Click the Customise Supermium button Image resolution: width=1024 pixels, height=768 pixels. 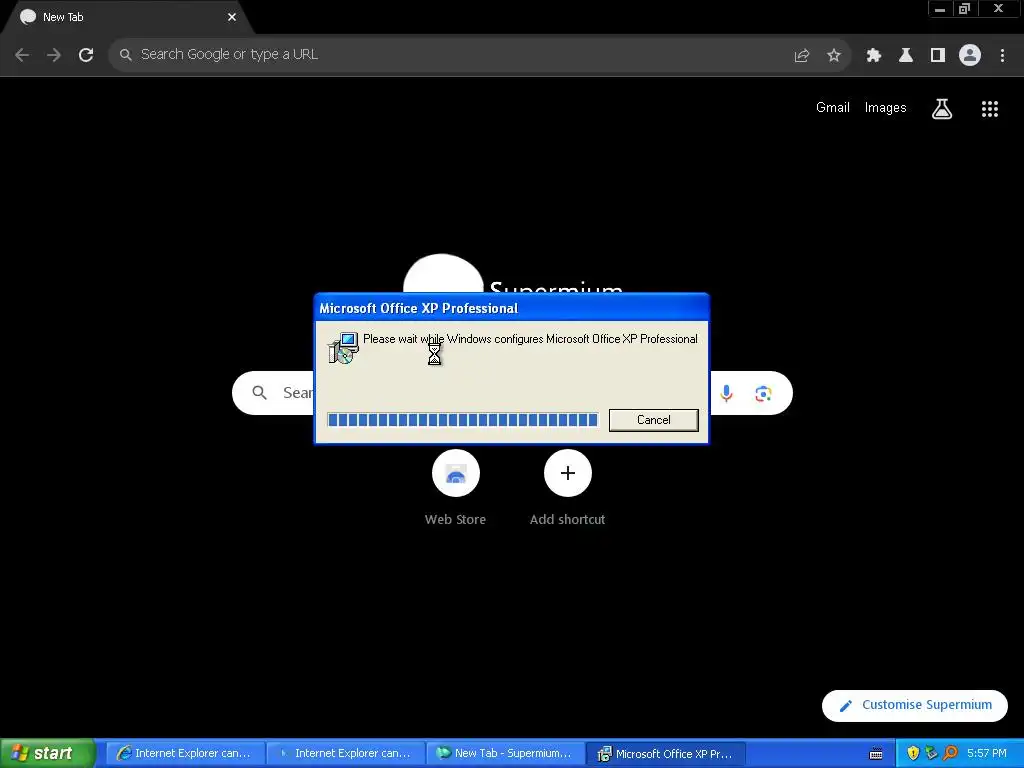click(914, 705)
